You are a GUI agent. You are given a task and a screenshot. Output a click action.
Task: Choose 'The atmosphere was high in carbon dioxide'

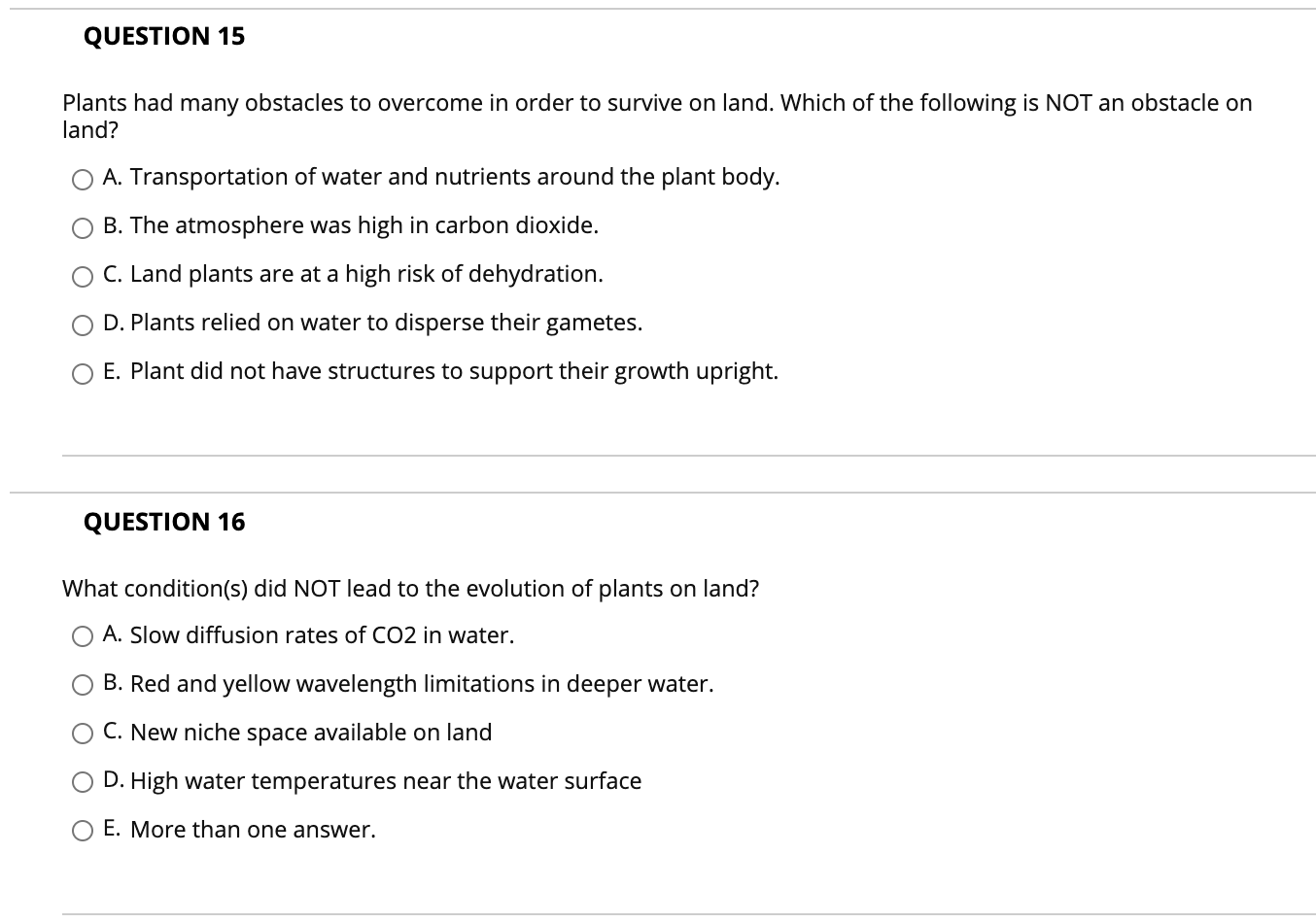tap(83, 226)
